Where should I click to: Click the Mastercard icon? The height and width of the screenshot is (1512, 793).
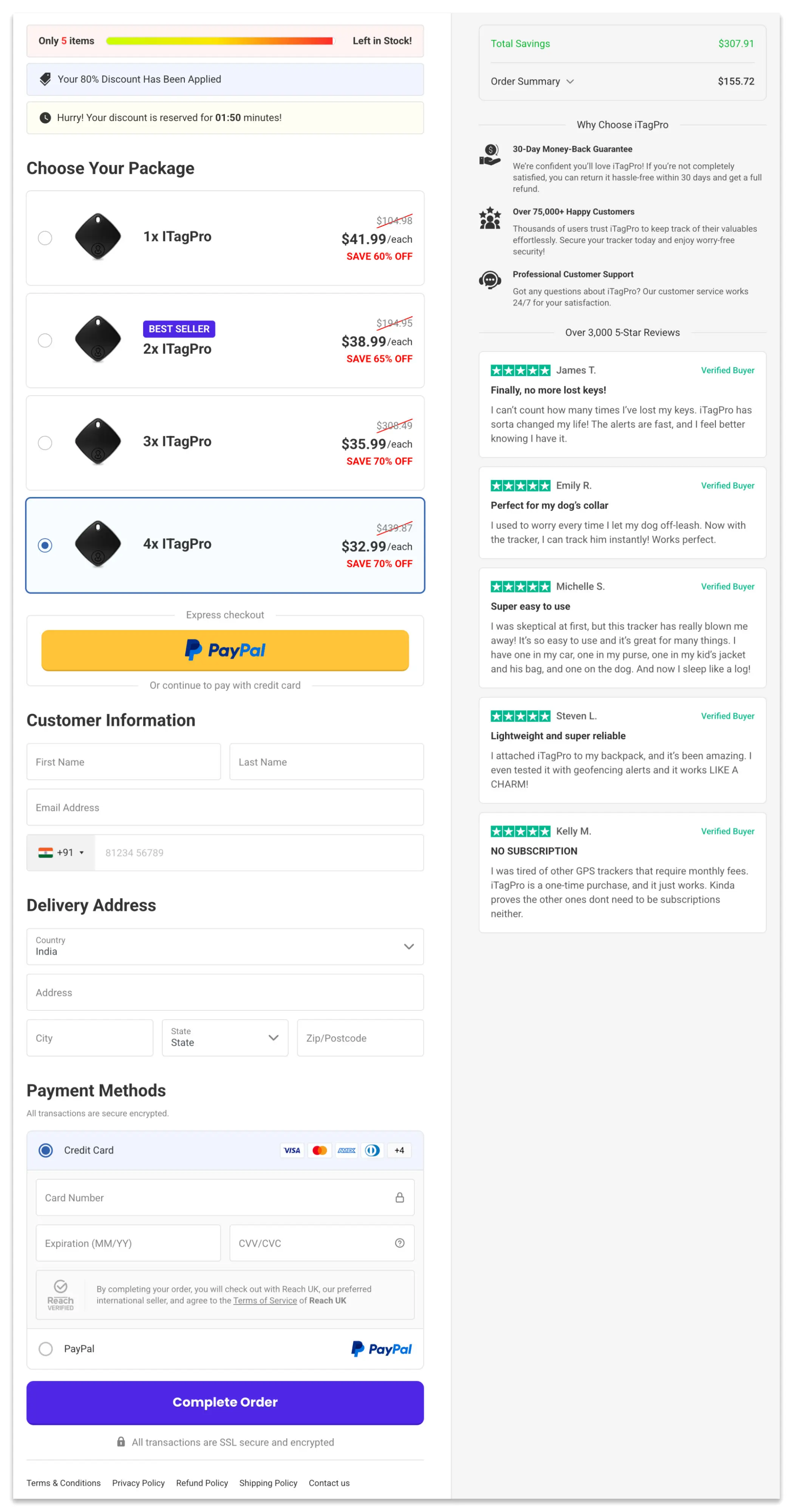click(320, 1150)
